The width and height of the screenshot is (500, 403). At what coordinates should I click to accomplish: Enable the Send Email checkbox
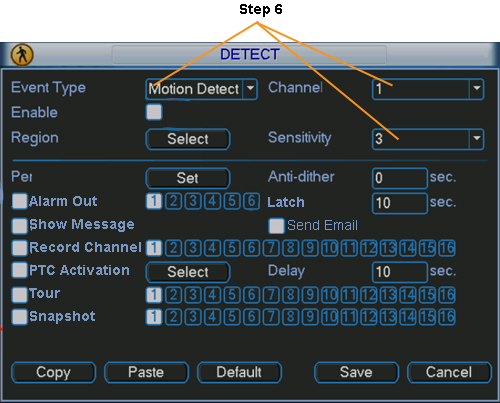click(276, 226)
